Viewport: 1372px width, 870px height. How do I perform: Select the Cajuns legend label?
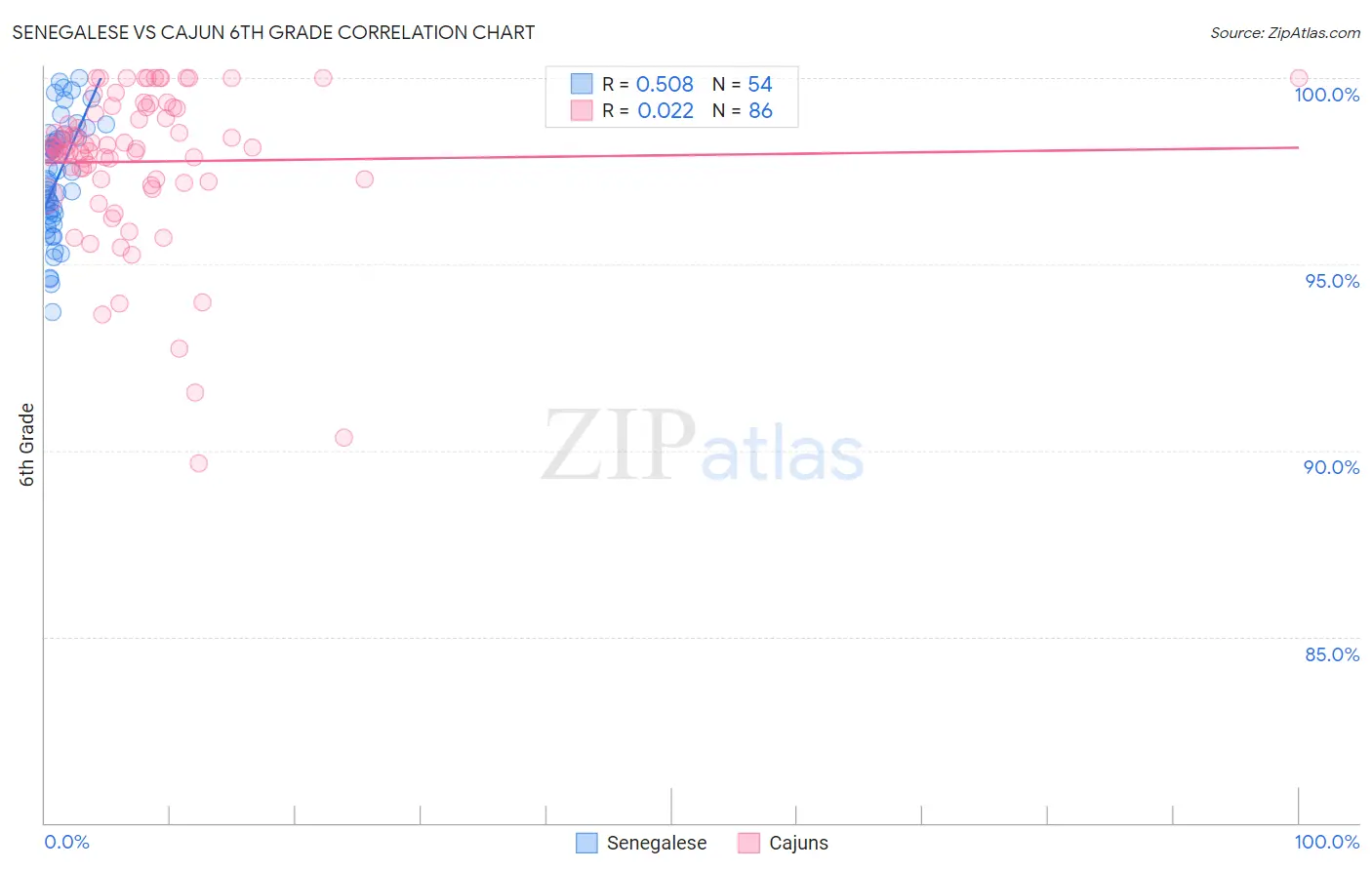click(798, 843)
